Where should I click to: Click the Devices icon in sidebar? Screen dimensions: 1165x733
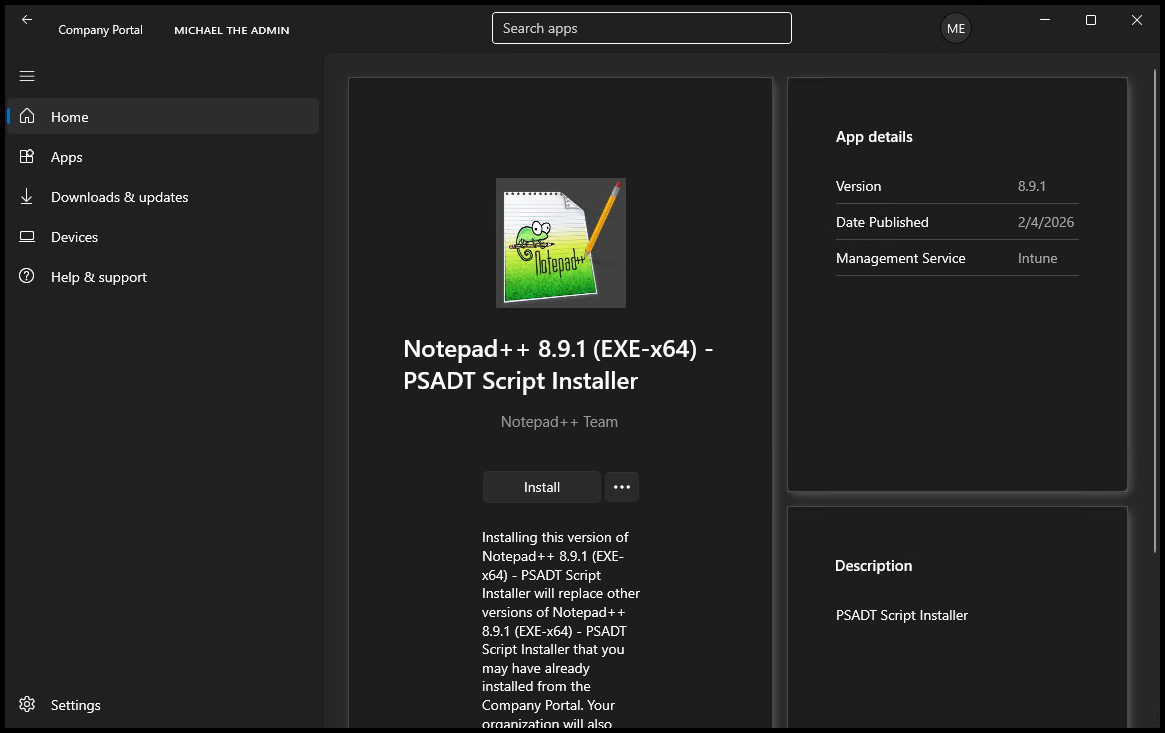(x=27, y=237)
